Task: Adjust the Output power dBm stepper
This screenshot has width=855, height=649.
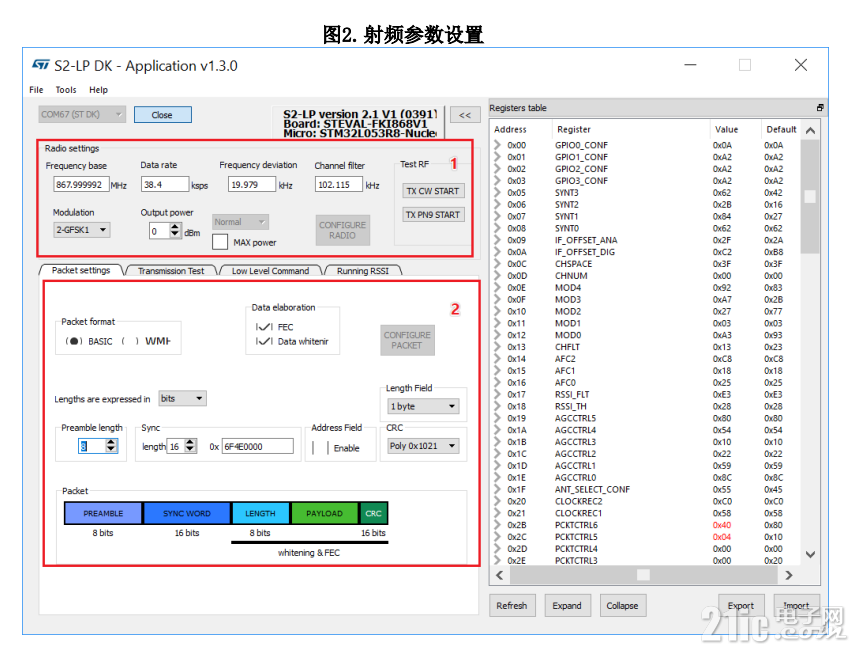Action: 174,231
